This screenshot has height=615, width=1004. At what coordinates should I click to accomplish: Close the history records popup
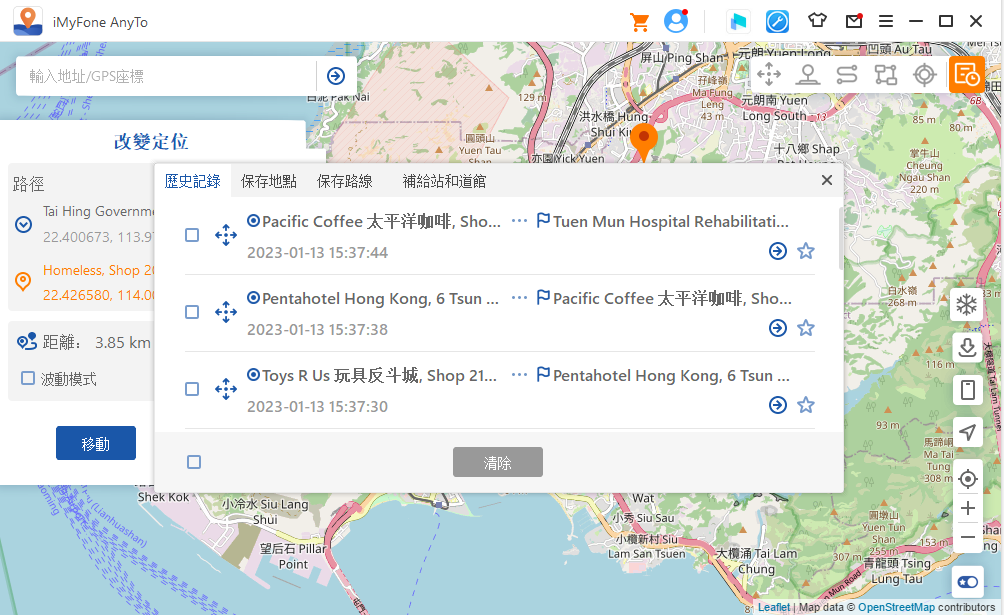pos(827,181)
